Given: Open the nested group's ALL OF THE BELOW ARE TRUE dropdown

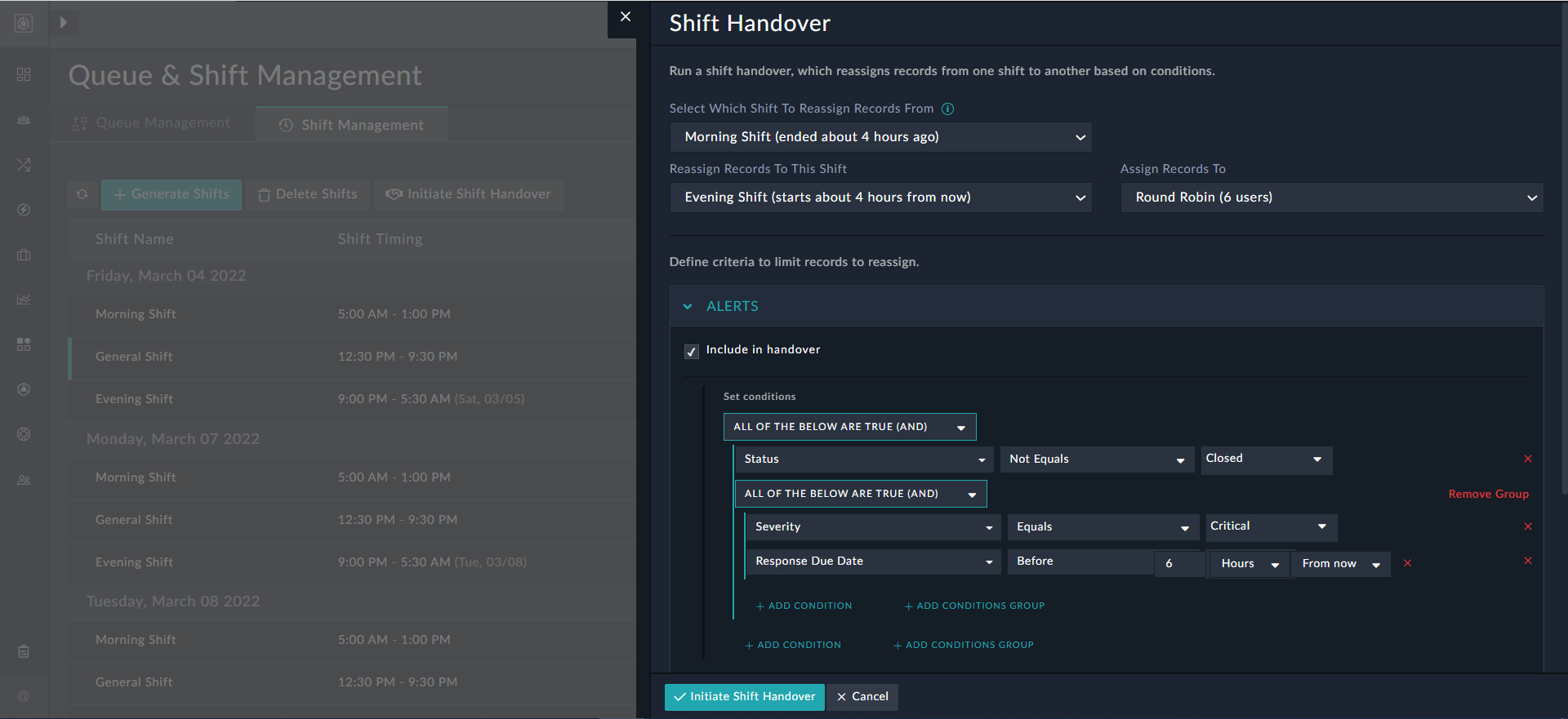Looking at the screenshot, I should [861, 494].
